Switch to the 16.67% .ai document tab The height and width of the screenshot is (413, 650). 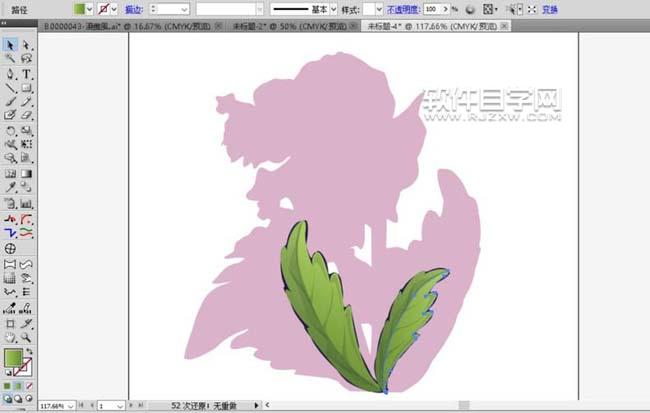point(131,27)
